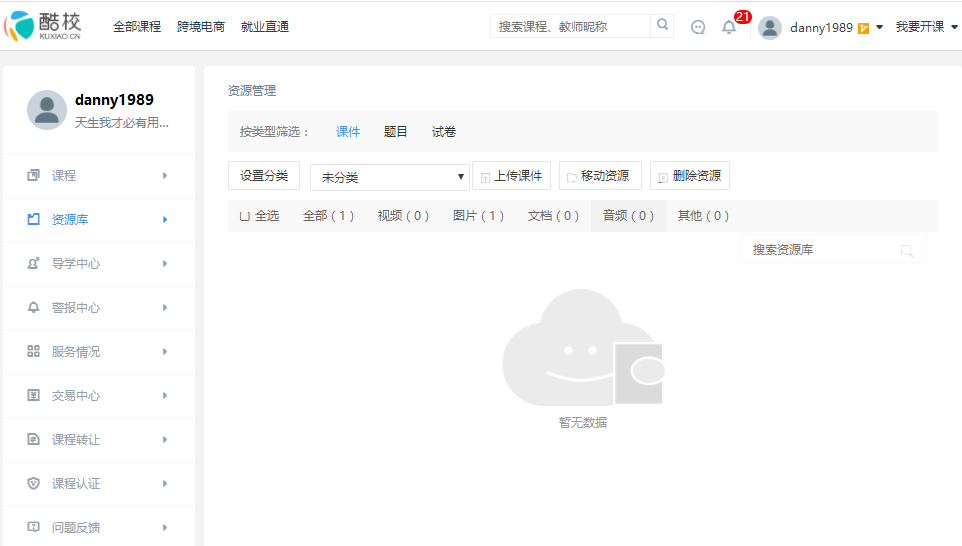Image resolution: width=962 pixels, height=546 pixels.
Task: Filter by 课件 type
Action: coord(348,132)
